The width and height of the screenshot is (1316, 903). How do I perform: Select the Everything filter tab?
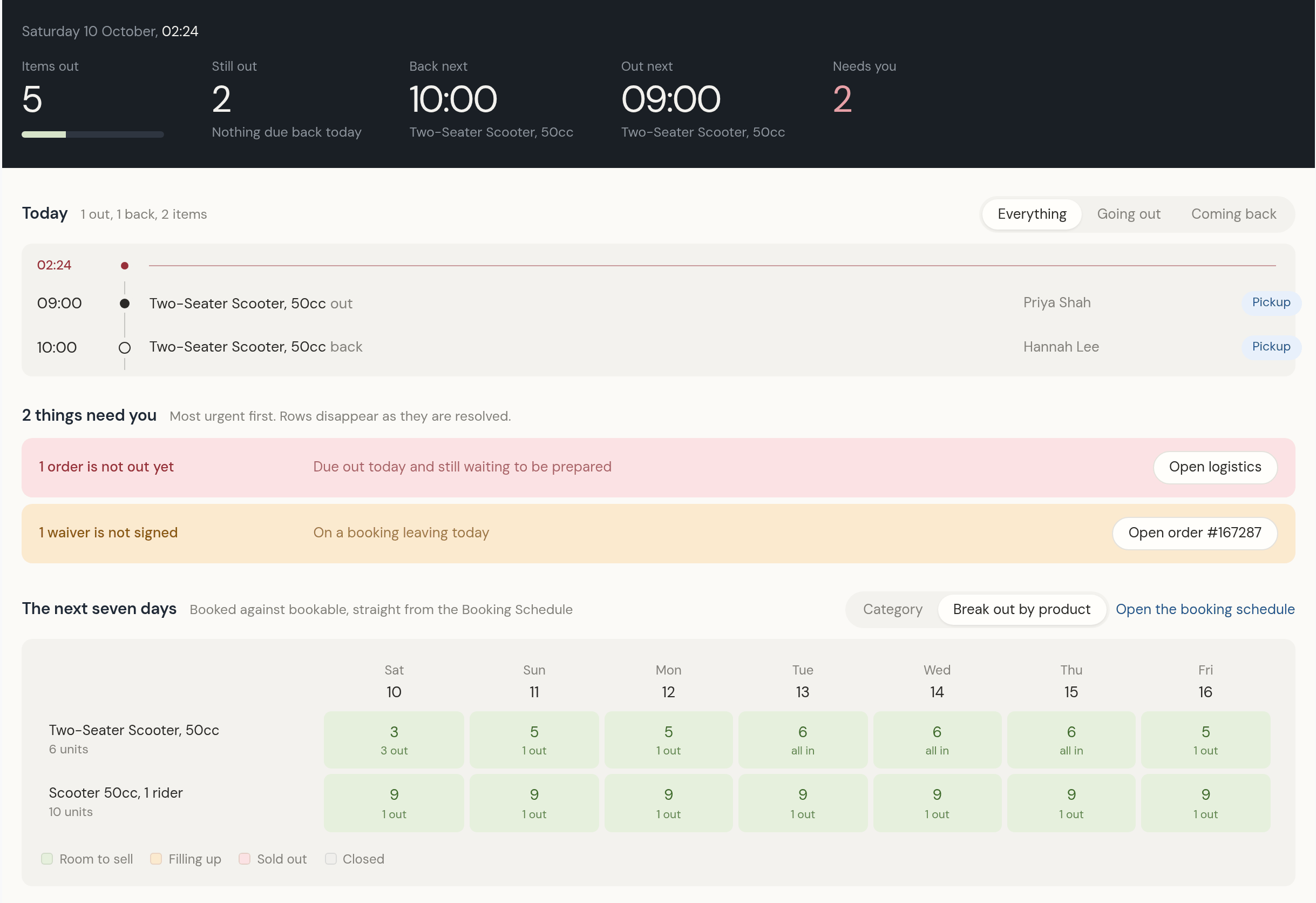[x=1031, y=214]
